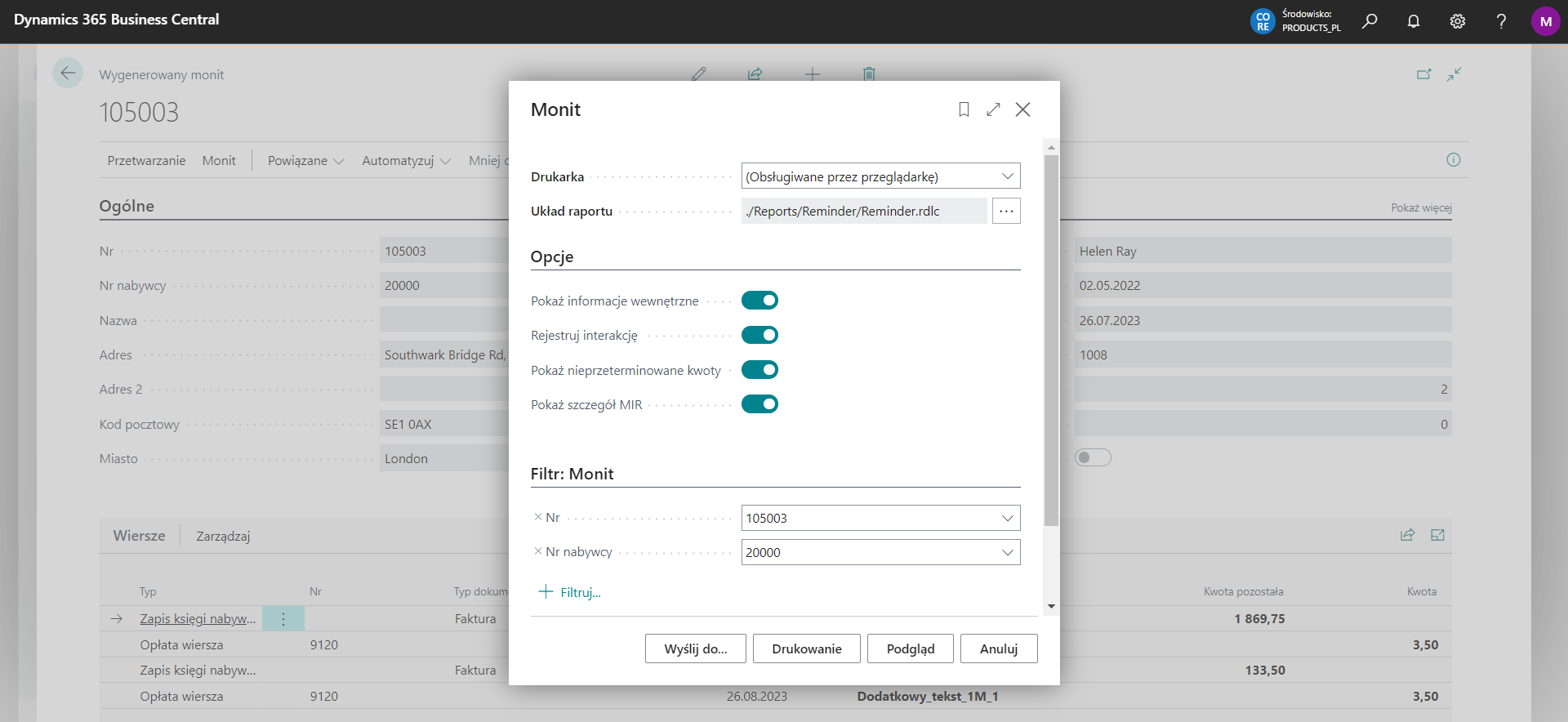1568x722 pixels.
Task: Click share icon in Wiersze section
Action: (x=1408, y=535)
